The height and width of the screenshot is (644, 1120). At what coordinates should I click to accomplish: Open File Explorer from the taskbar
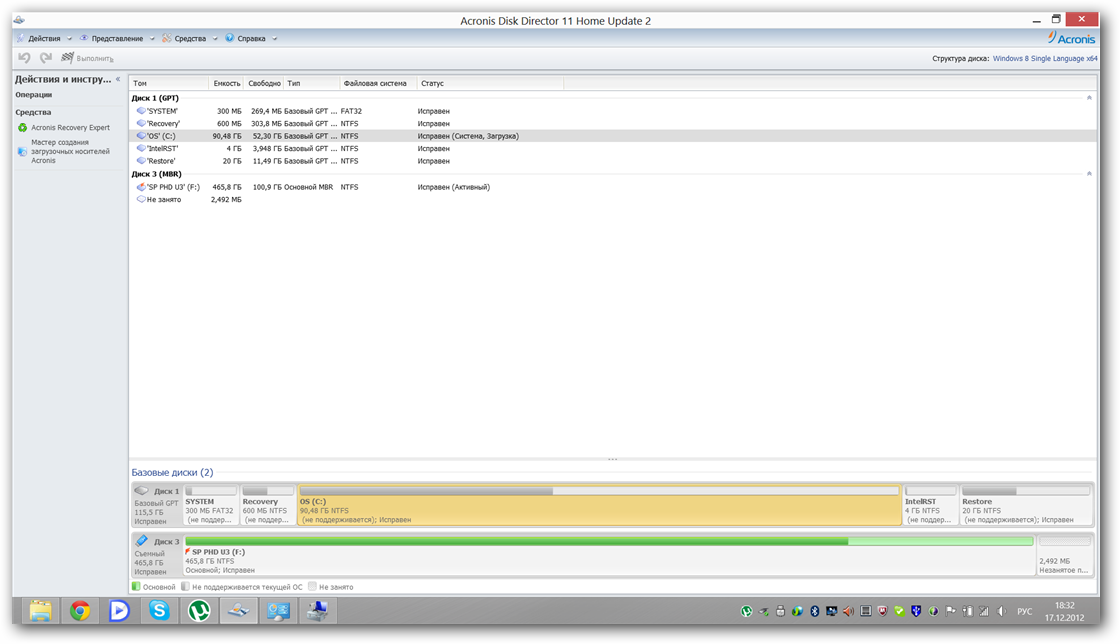41,610
